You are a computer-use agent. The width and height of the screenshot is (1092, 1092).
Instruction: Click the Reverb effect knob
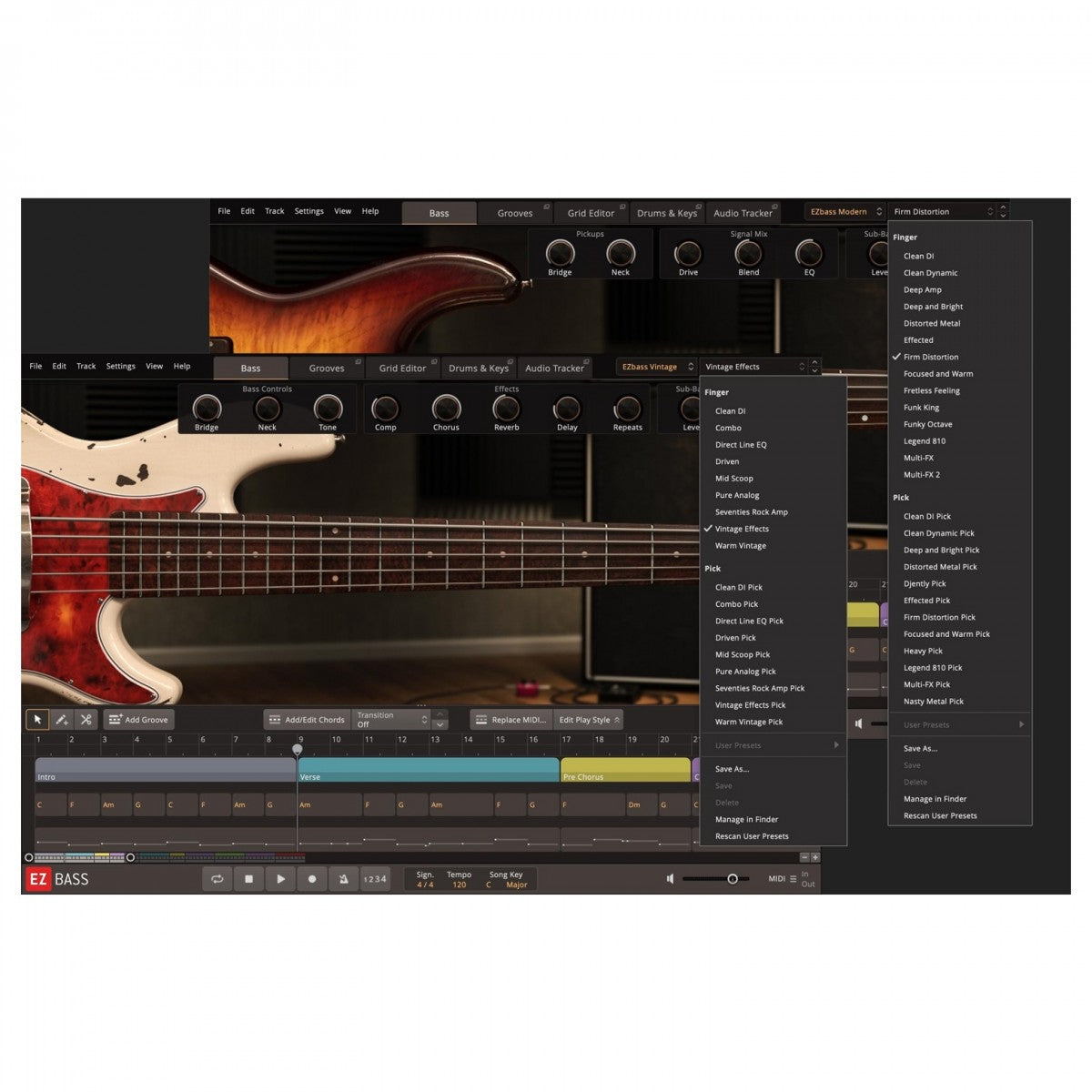pyautogui.click(x=507, y=409)
